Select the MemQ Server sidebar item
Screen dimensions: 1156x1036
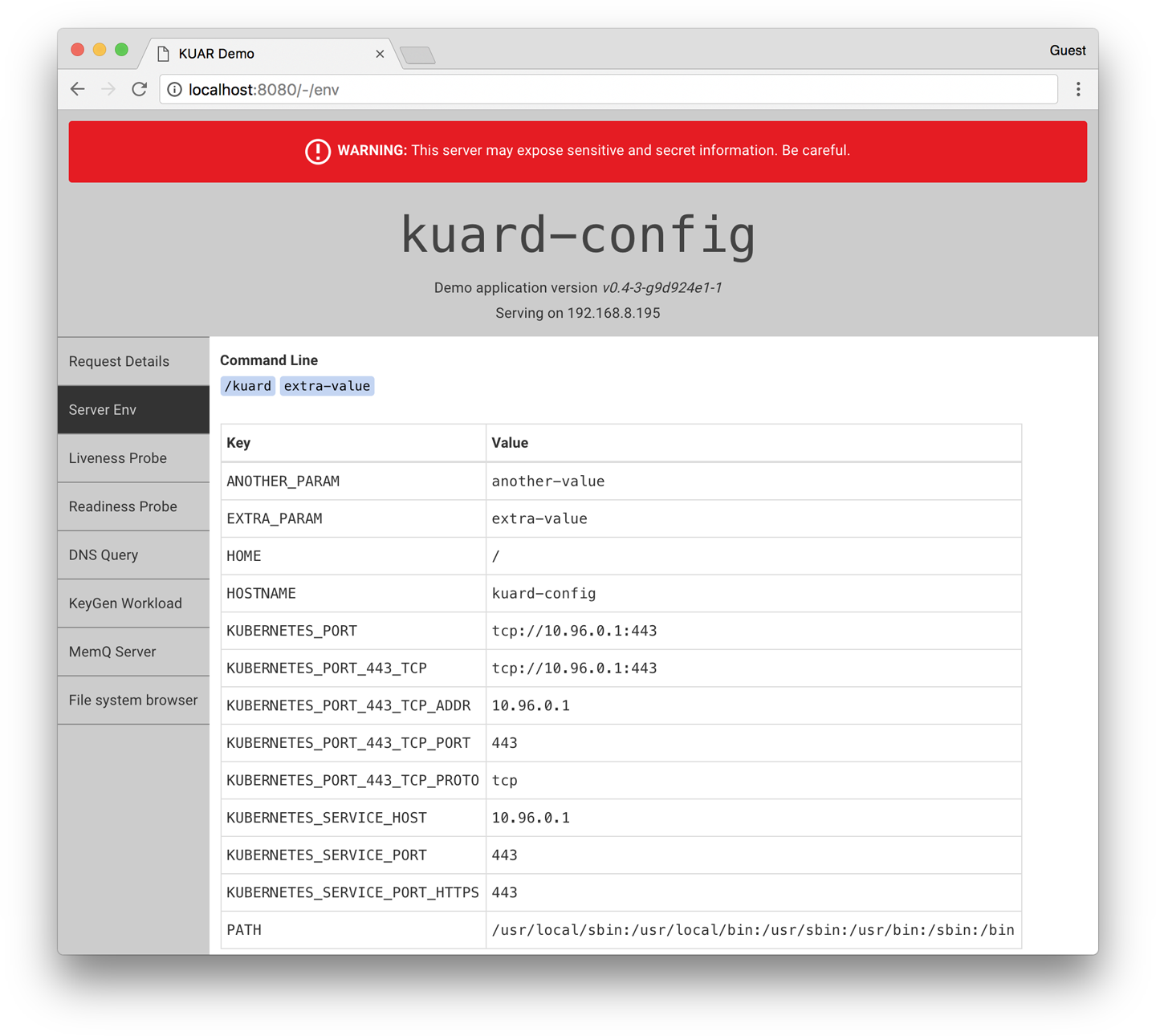pyautogui.click(x=112, y=651)
